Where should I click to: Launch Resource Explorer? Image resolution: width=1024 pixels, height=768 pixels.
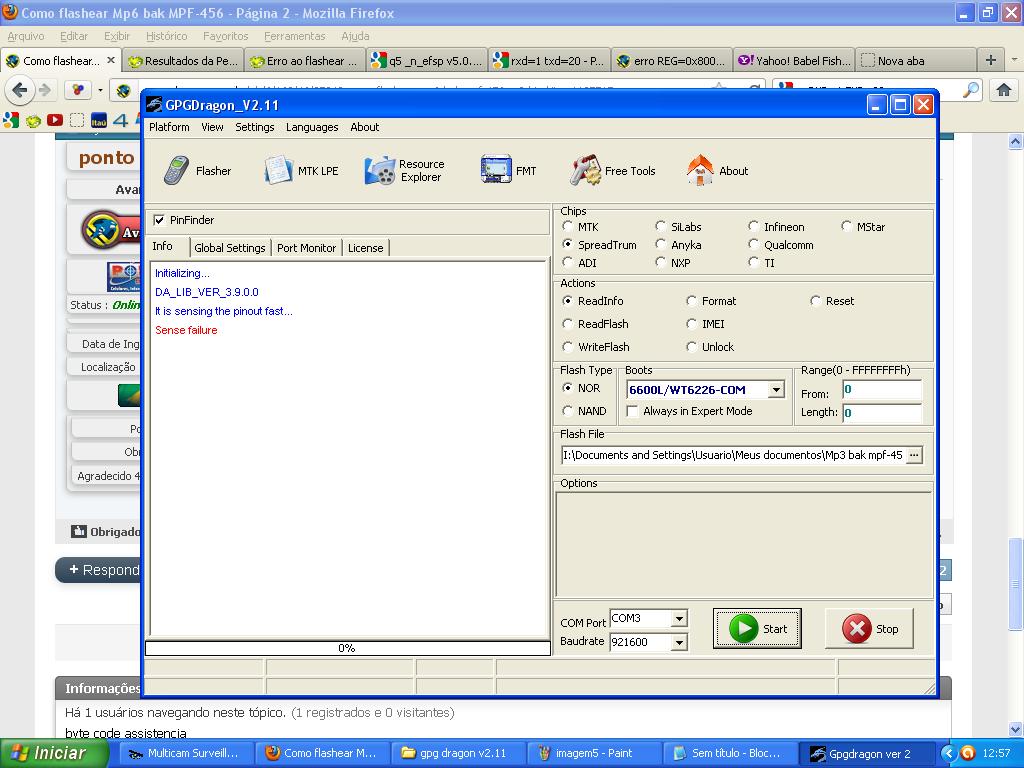tap(405, 171)
